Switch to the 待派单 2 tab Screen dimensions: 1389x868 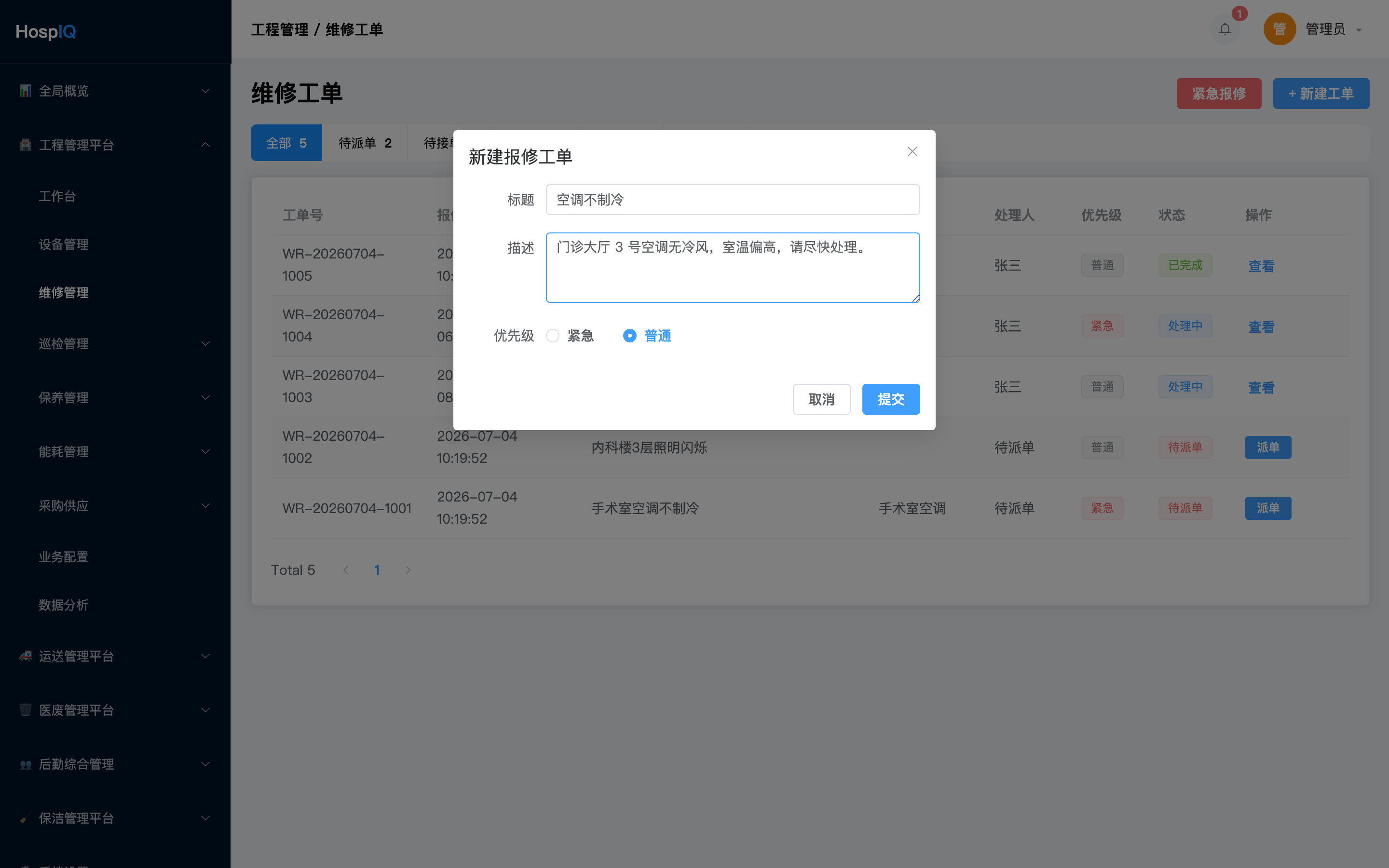click(x=365, y=142)
